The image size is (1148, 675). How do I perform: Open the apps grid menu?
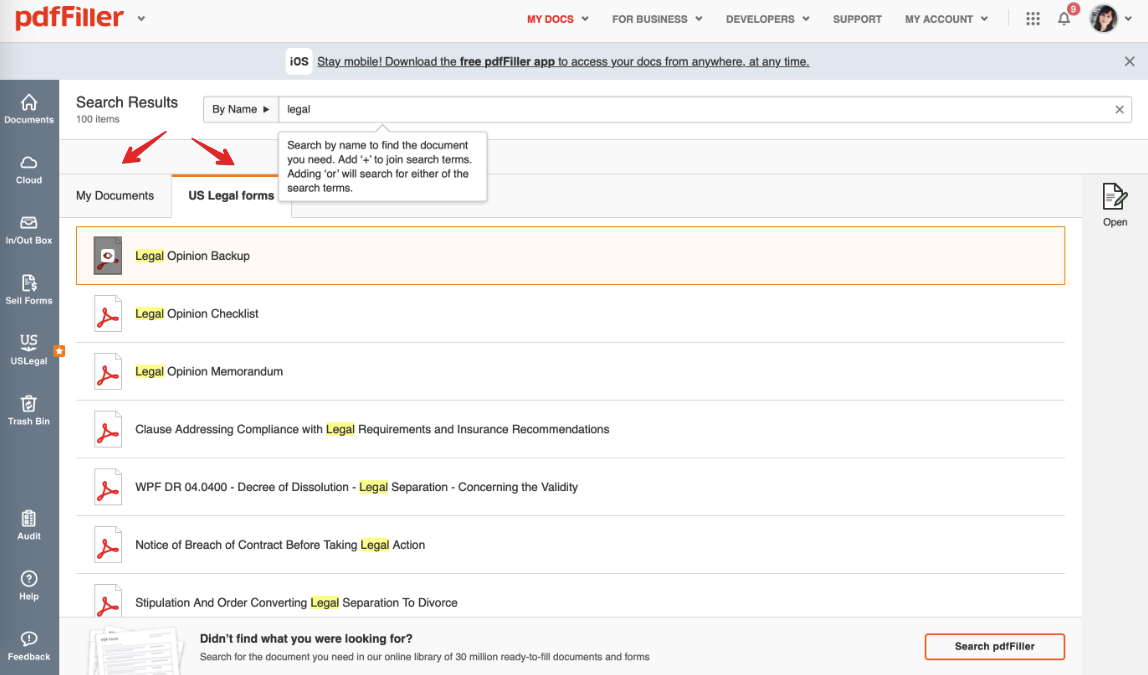(1033, 19)
